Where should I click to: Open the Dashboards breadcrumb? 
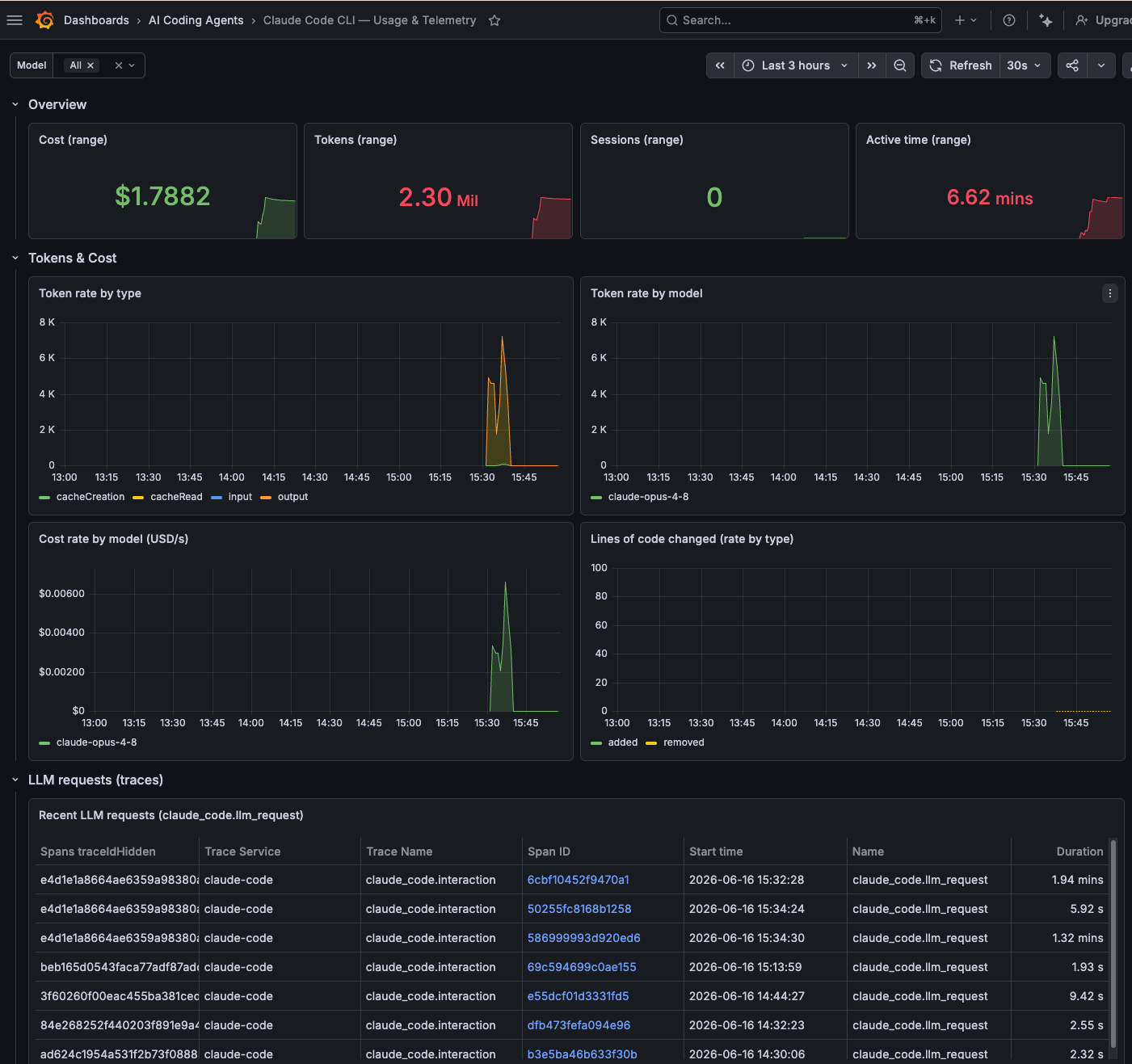(96, 20)
